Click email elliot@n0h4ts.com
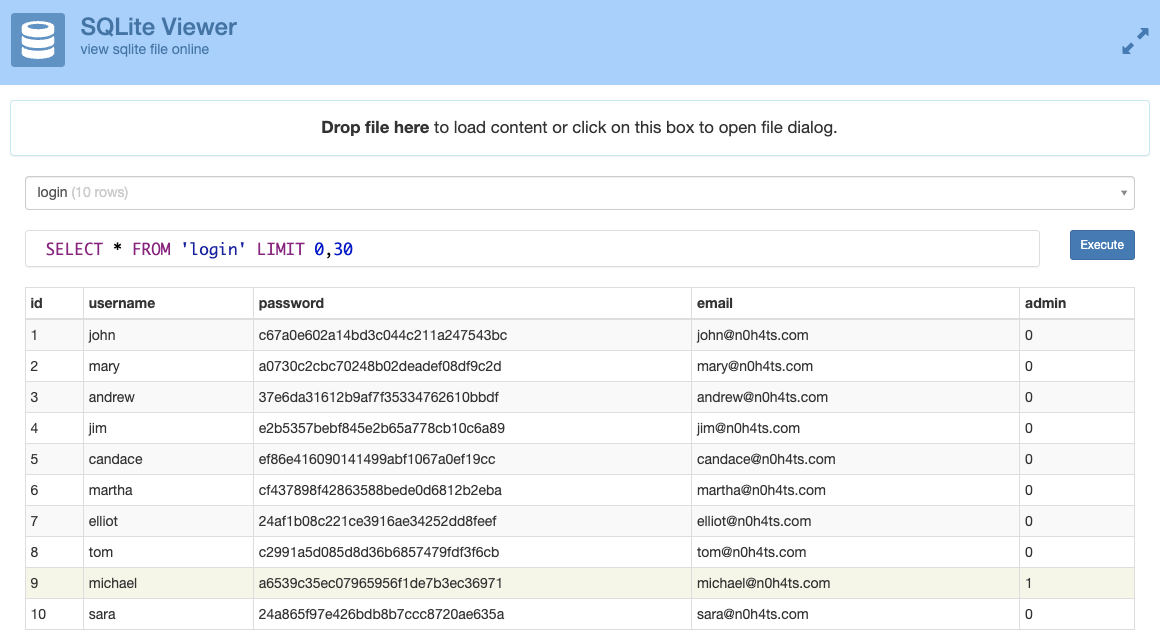The width and height of the screenshot is (1160, 642). tap(754, 521)
